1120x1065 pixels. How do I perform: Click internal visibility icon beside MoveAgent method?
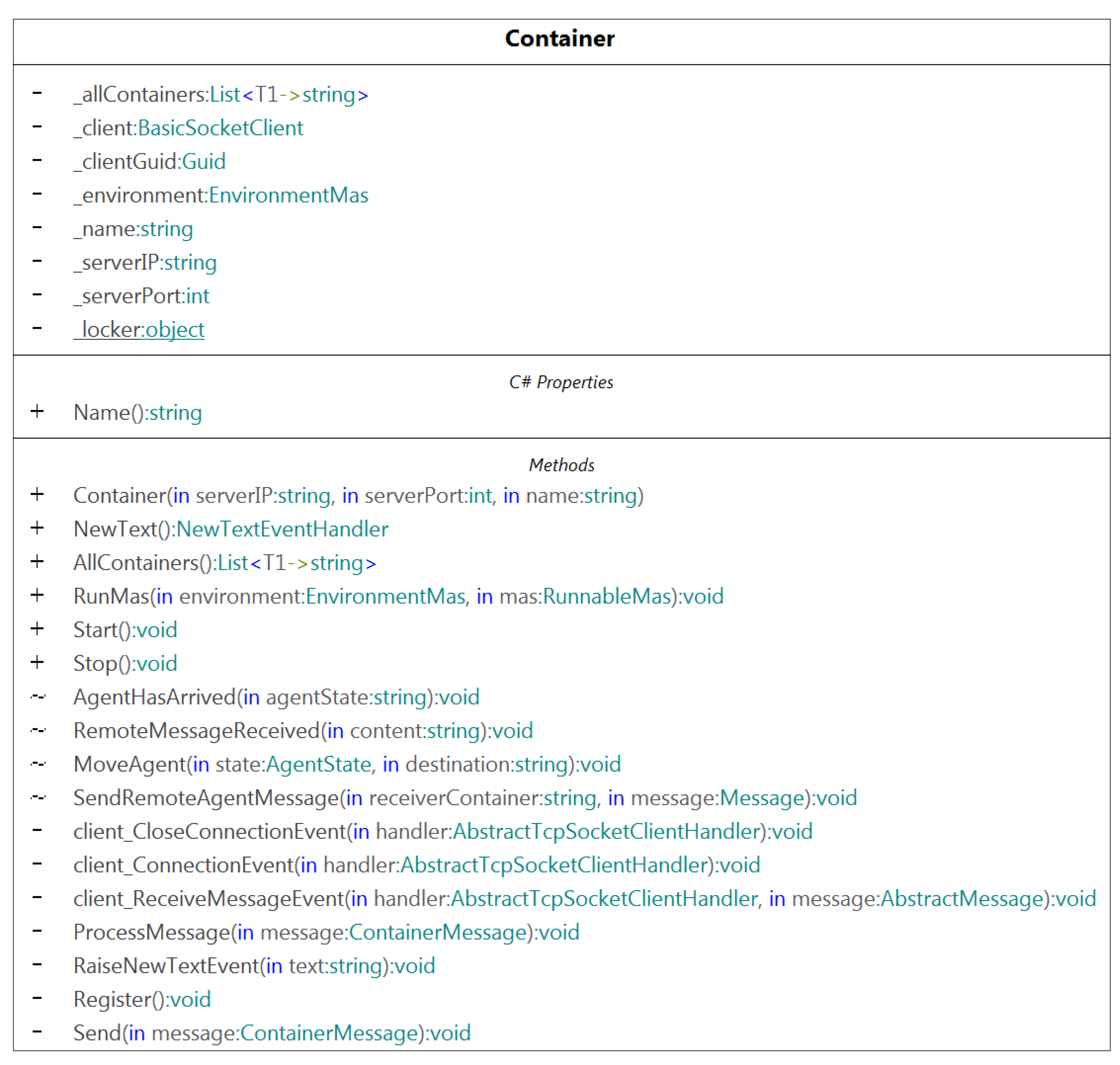click(x=38, y=764)
